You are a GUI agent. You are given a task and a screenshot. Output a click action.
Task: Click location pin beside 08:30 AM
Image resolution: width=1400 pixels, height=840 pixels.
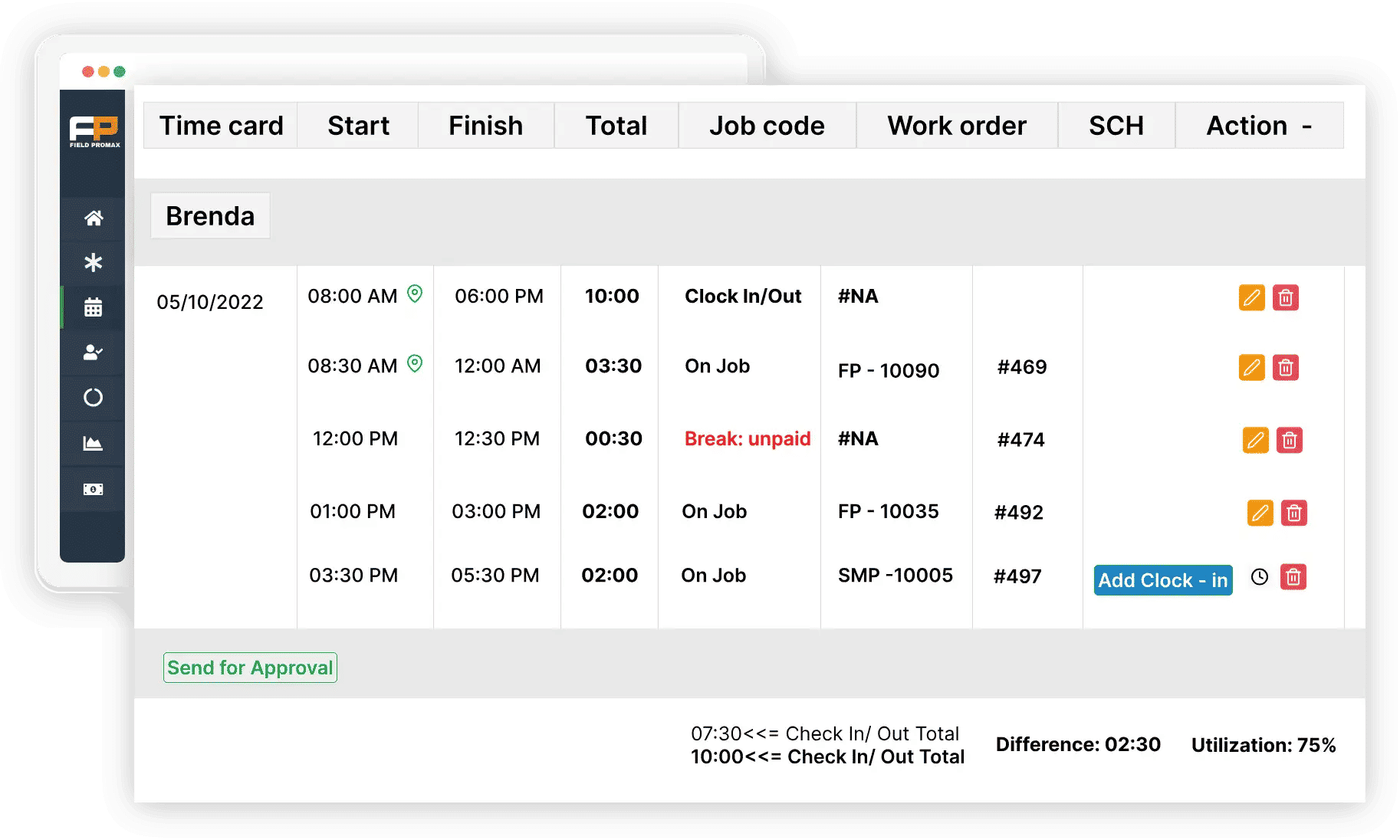click(x=415, y=363)
